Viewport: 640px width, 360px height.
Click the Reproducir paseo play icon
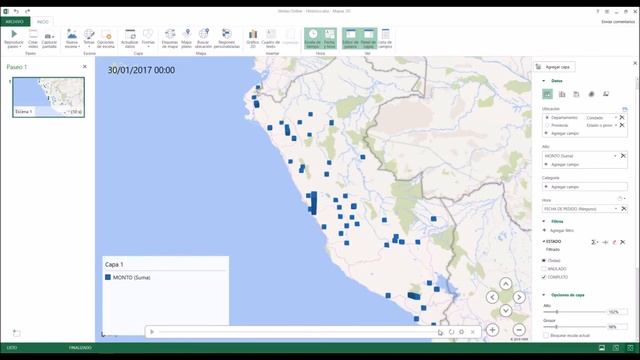[14, 34]
